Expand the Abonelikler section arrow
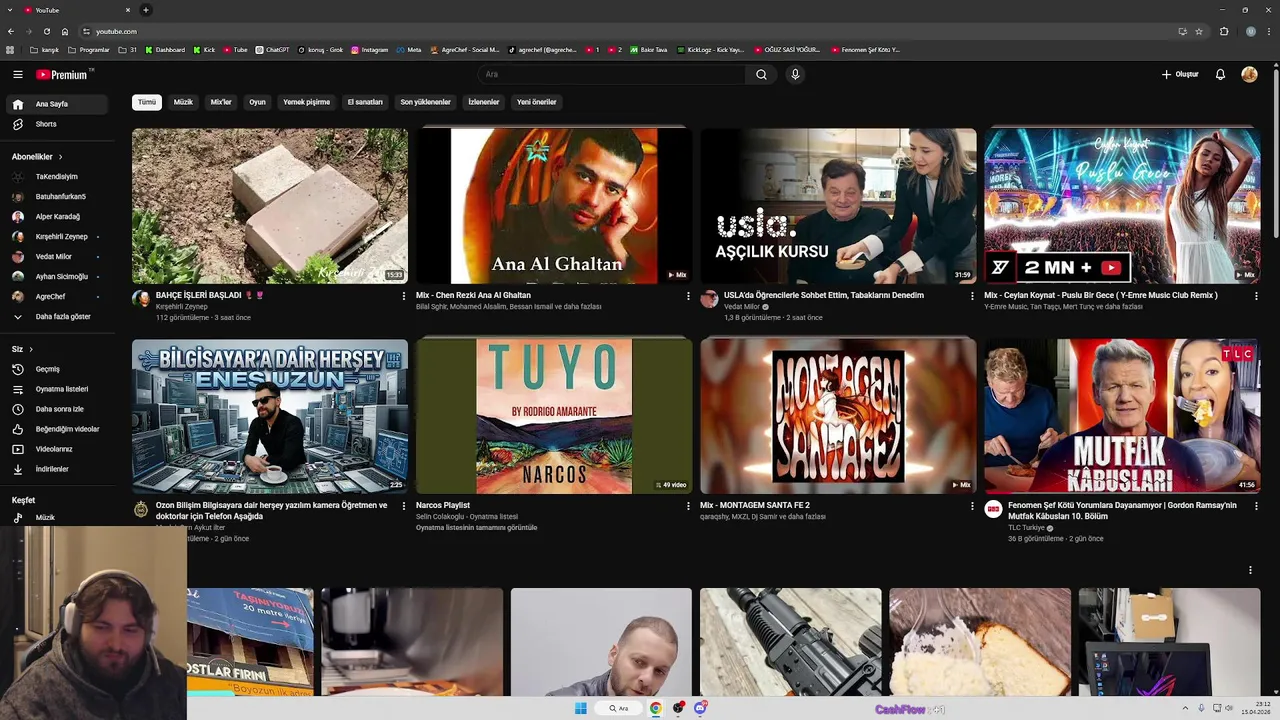 coord(60,157)
